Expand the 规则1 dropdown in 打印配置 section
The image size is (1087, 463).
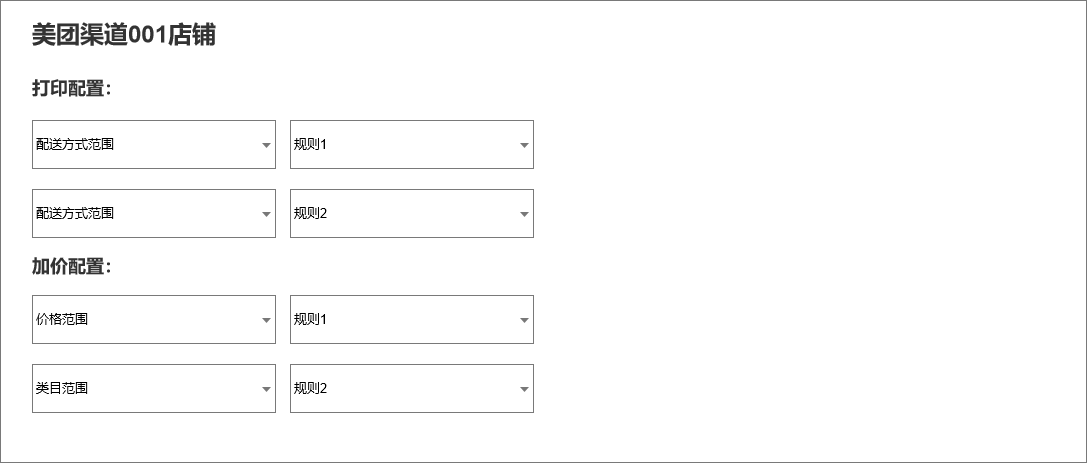(x=411, y=145)
